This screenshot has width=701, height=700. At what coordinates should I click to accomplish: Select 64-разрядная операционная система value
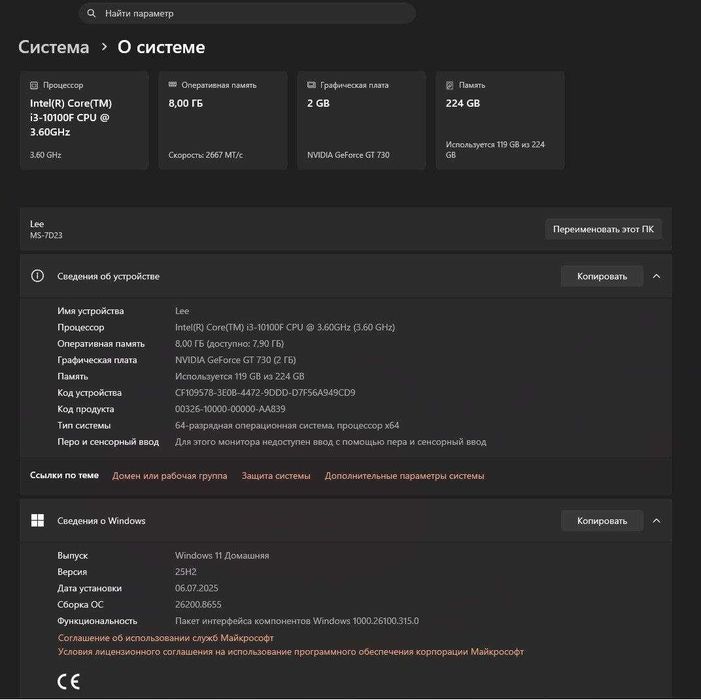(x=287, y=425)
